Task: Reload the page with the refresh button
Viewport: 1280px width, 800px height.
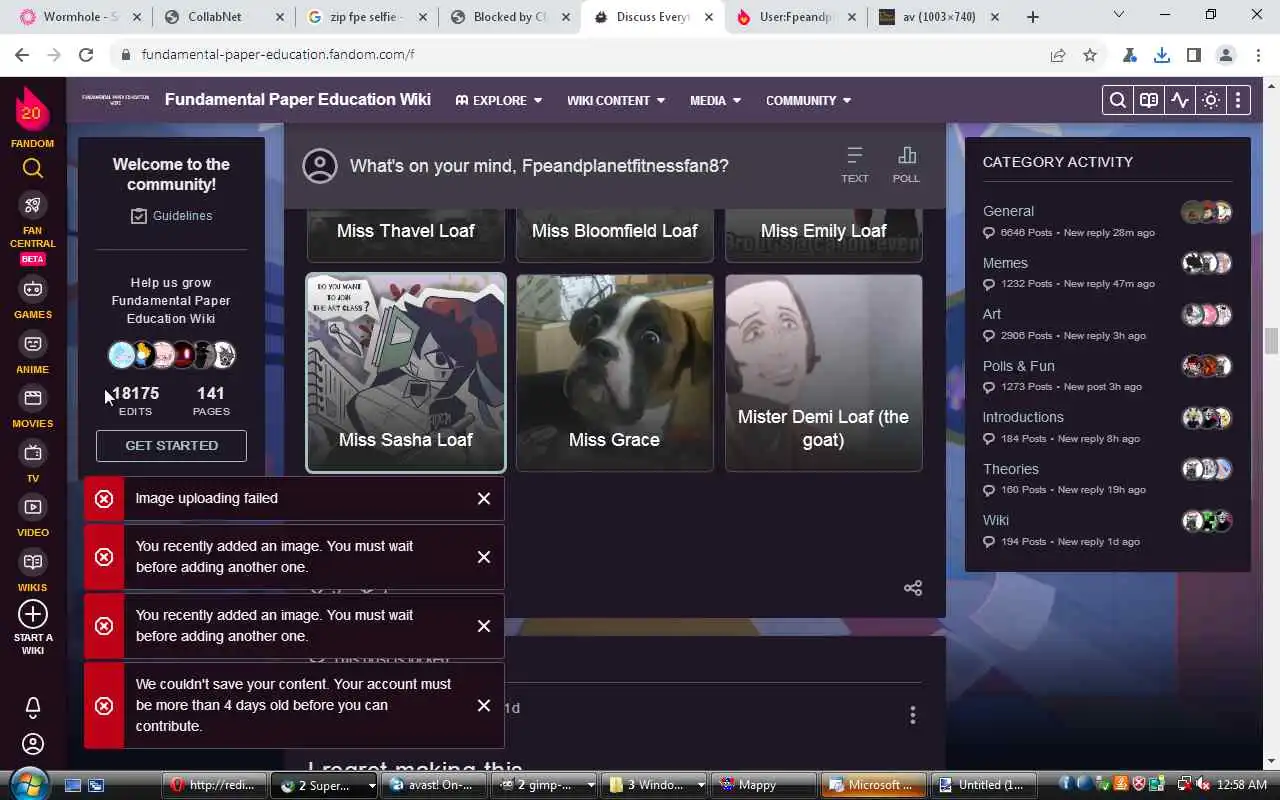Action: [x=86, y=55]
